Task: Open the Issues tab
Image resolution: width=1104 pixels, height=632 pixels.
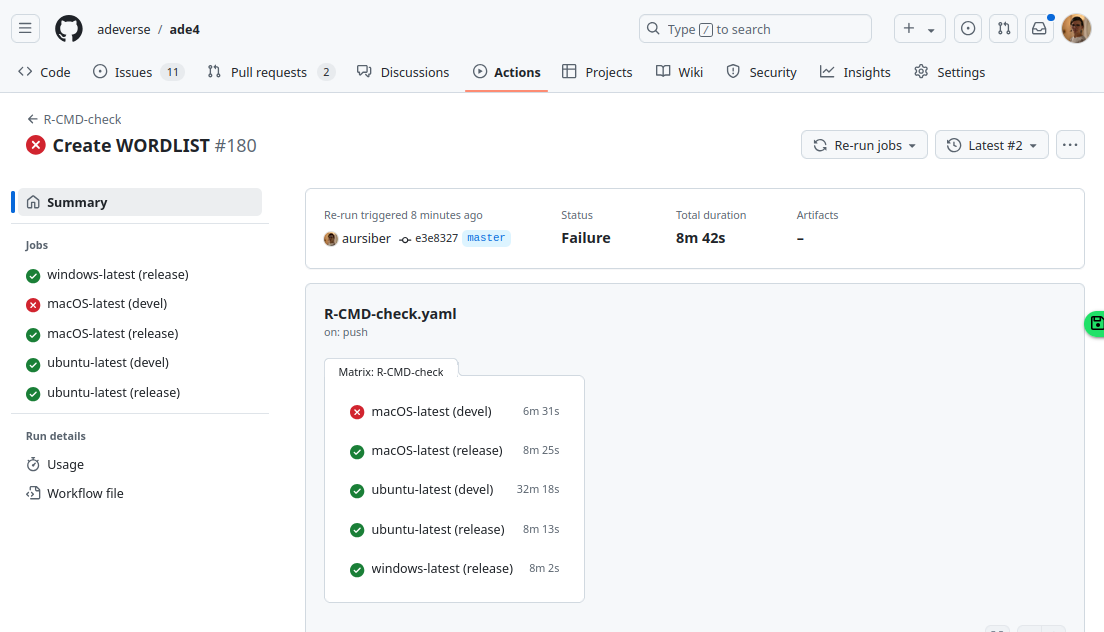Action: (138, 72)
